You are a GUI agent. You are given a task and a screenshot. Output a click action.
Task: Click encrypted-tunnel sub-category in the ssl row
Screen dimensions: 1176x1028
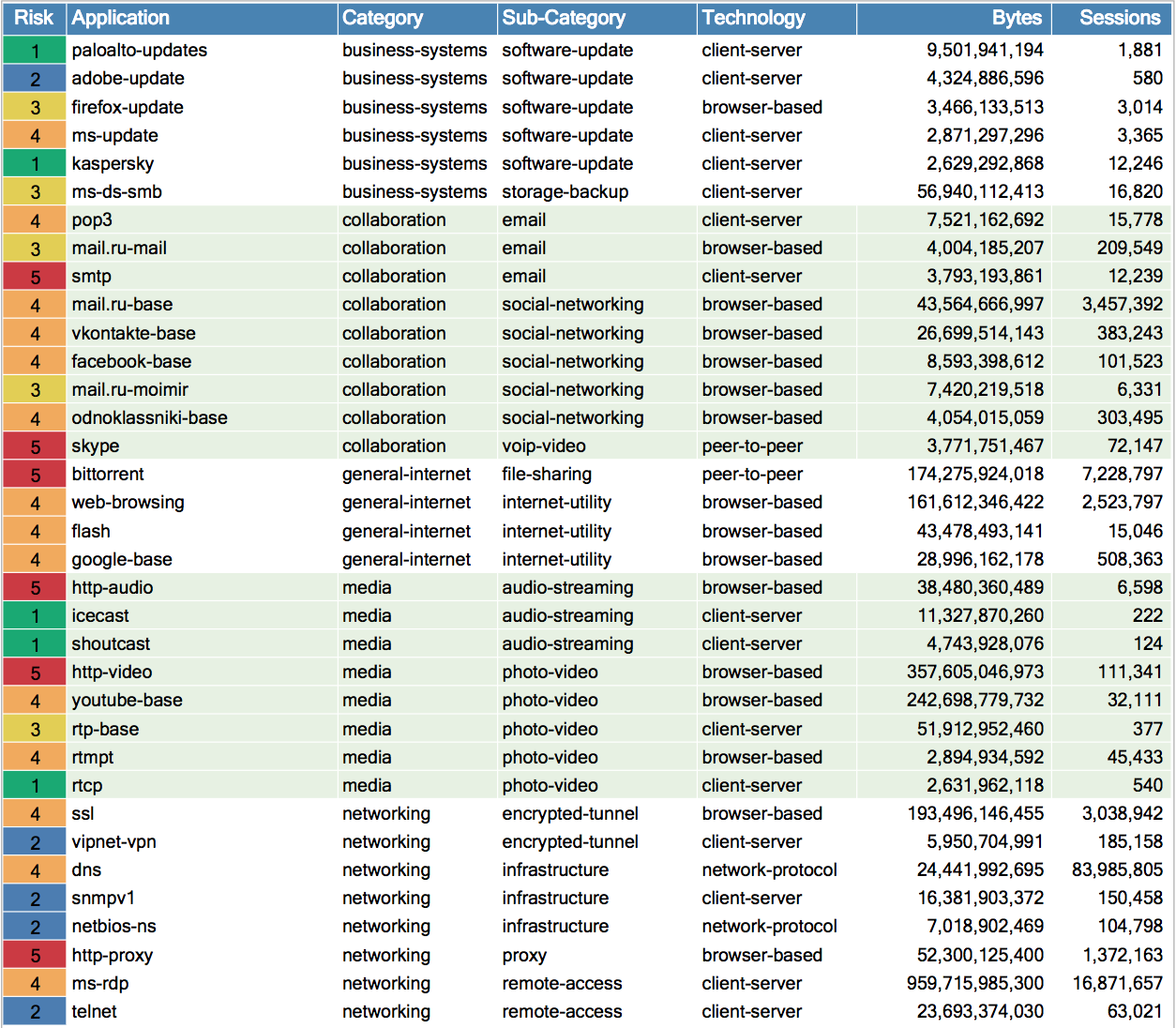pyautogui.click(x=570, y=813)
